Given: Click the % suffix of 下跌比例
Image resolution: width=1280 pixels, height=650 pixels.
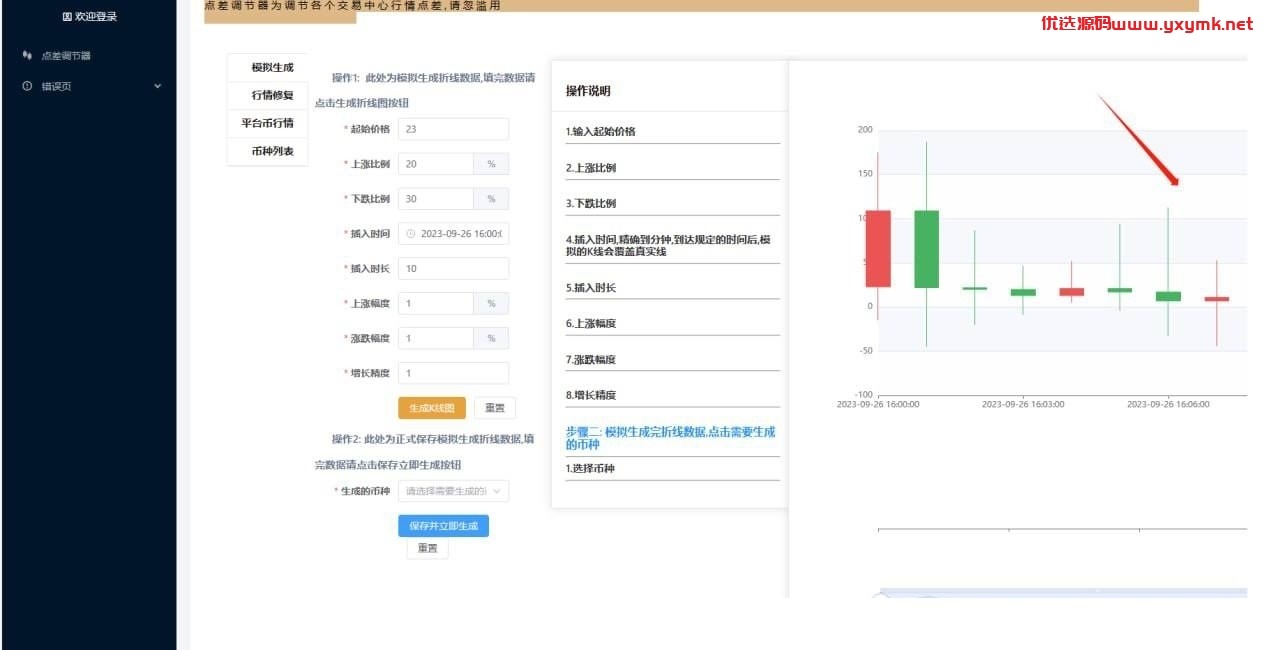Looking at the screenshot, I should [491, 199].
